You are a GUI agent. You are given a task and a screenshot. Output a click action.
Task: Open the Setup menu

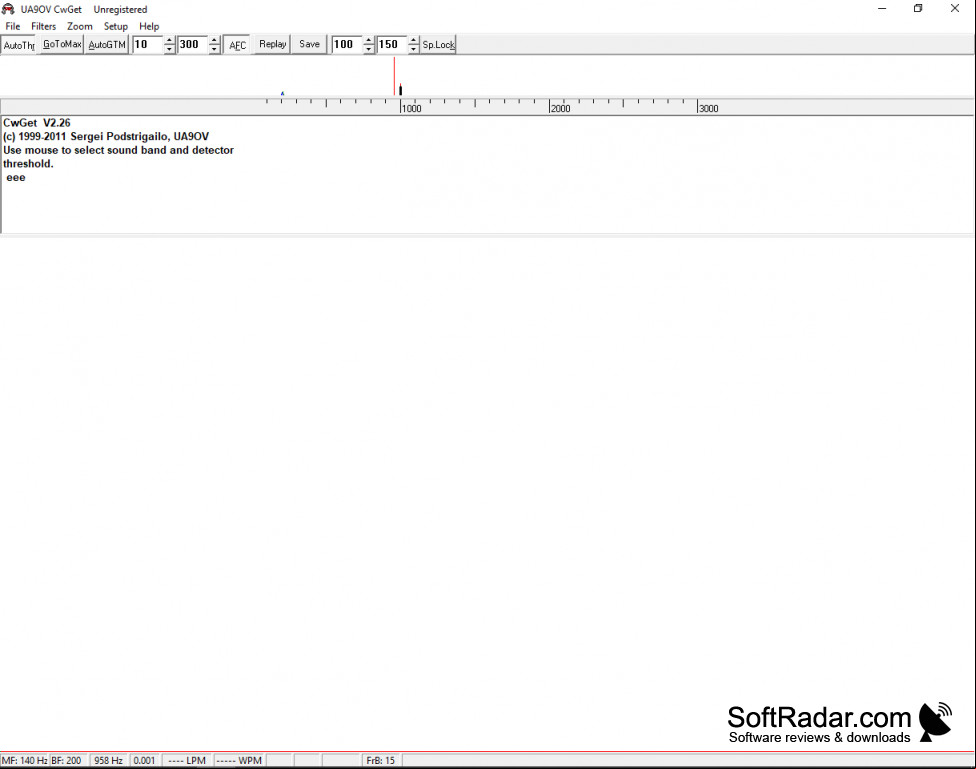point(116,26)
